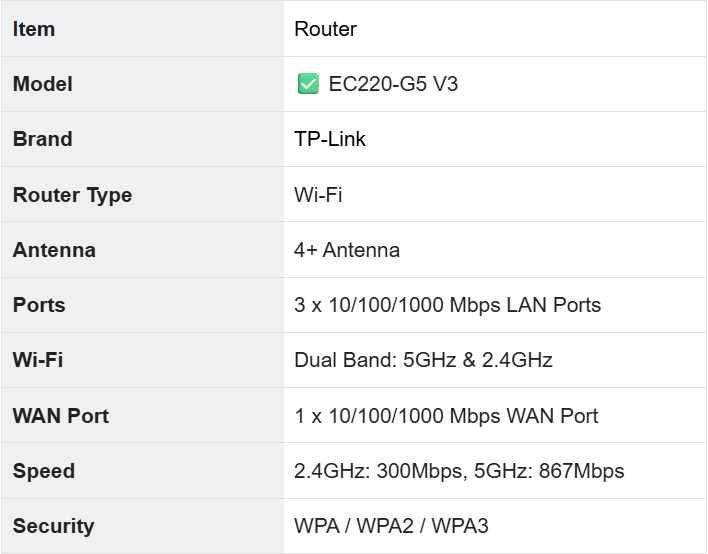Image resolution: width=708 pixels, height=554 pixels.
Task: Click the Ports row label
Action: coord(40,305)
